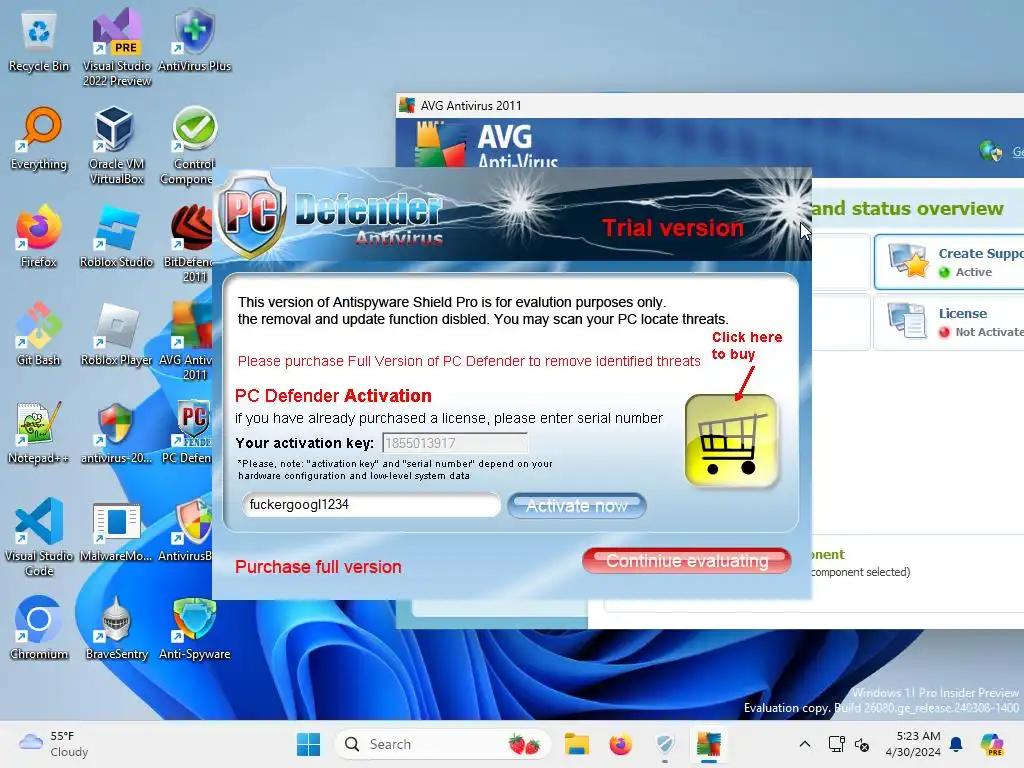This screenshot has height=768, width=1024.
Task: Click the serial number input field
Action: tap(371, 505)
